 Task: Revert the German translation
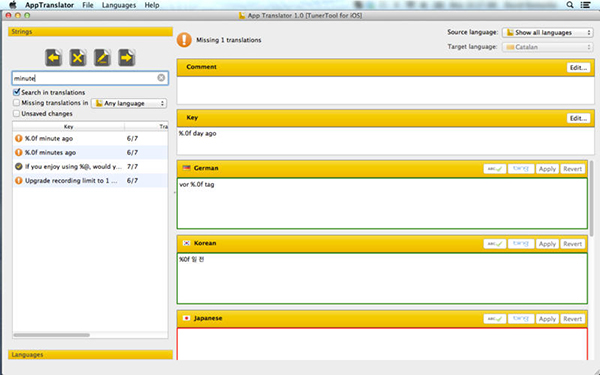(572, 169)
